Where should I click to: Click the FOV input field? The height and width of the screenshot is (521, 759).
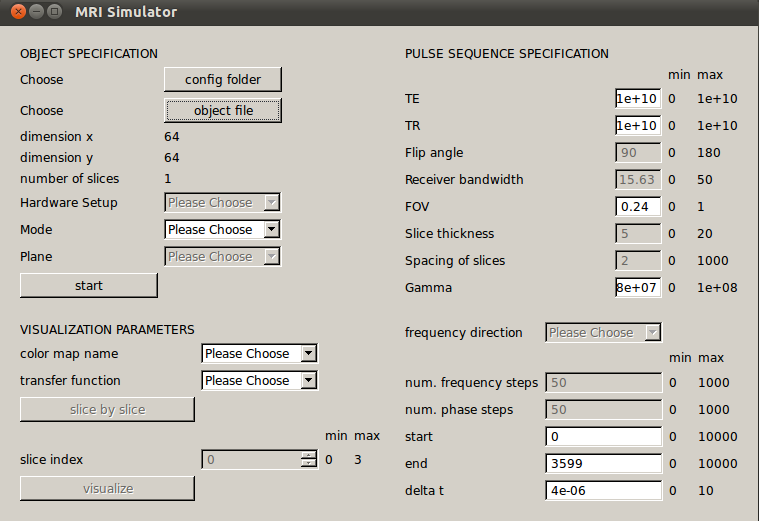coord(637,206)
